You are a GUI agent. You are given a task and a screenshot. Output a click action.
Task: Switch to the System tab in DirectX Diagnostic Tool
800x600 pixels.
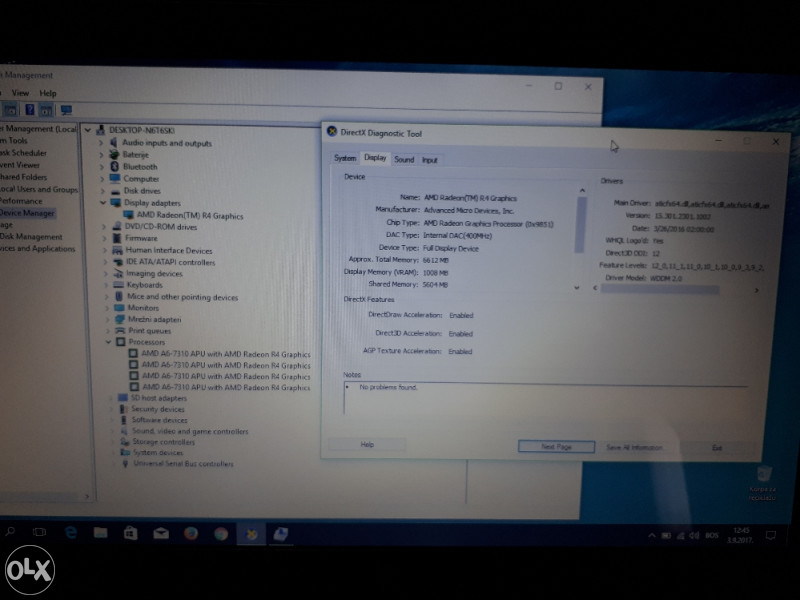pyautogui.click(x=345, y=158)
